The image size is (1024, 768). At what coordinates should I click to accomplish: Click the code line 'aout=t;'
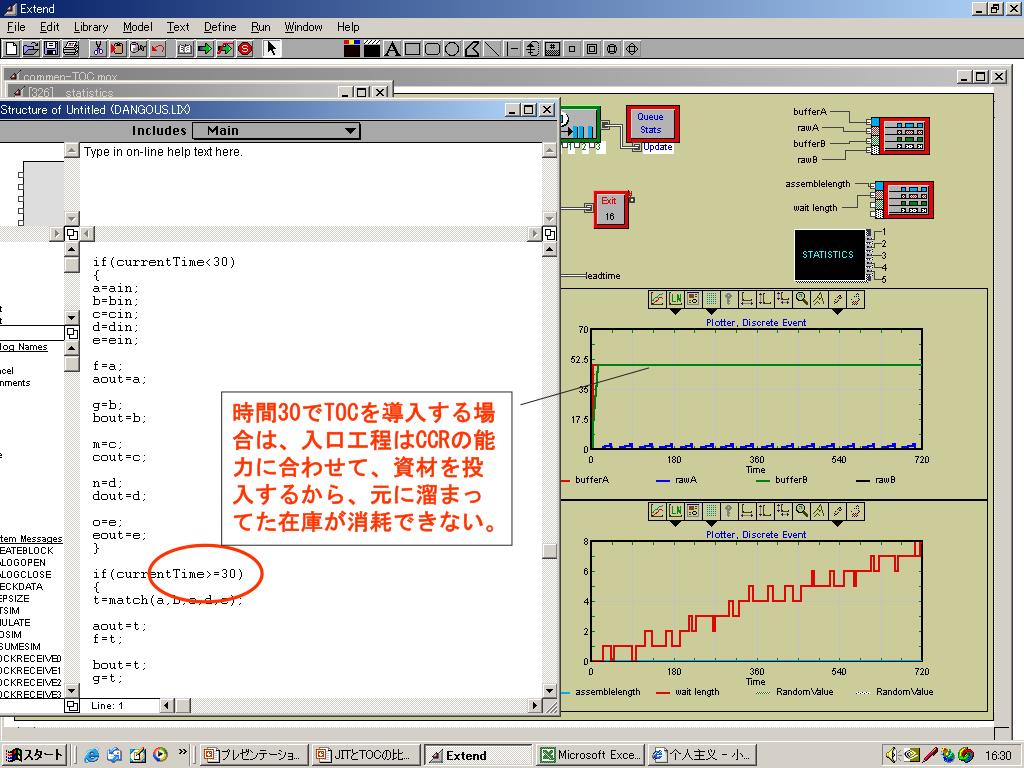click(x=120, y=626)
